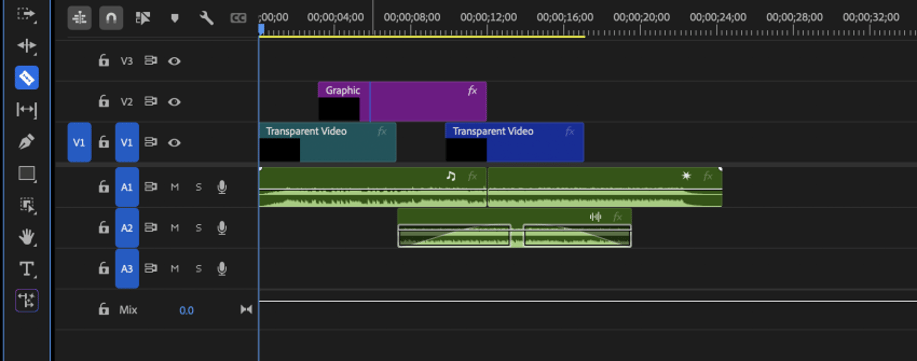Click time ruler at 00;00;24;00
Viewport: 917px width, 361px height.
pyautogui.click(x=718, y=18)
